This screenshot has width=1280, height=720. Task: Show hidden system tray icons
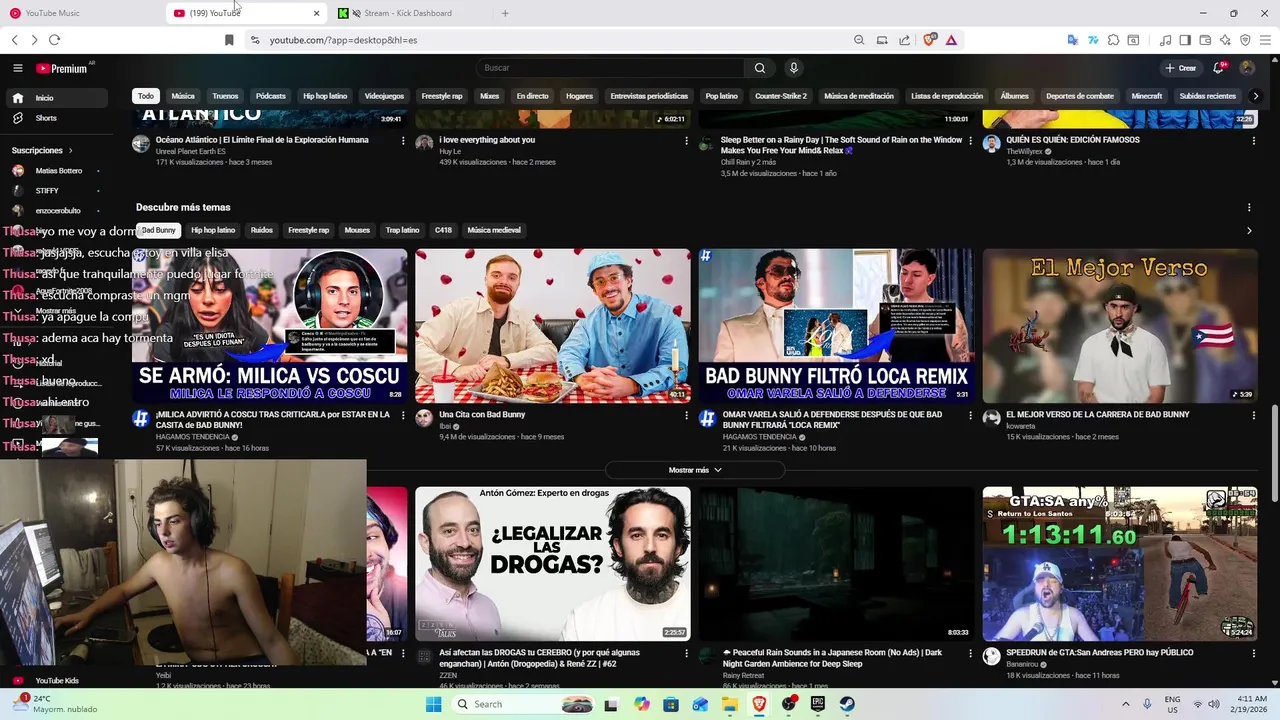coord(1125,704)
